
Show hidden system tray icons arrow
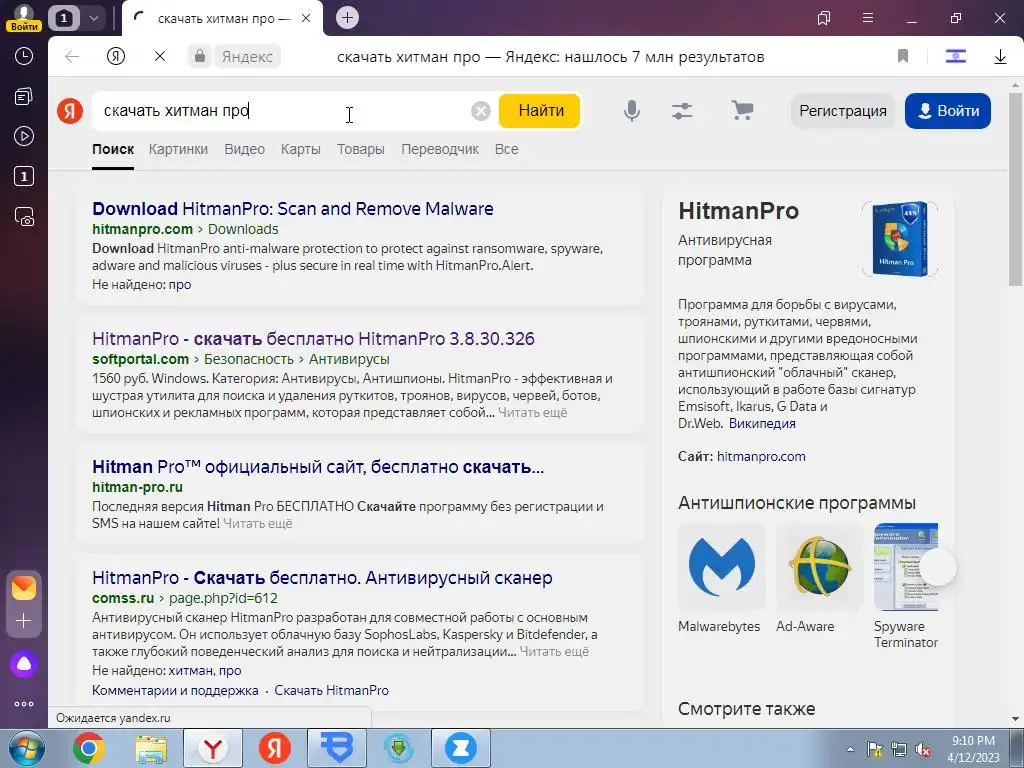(x=850, y=750)
